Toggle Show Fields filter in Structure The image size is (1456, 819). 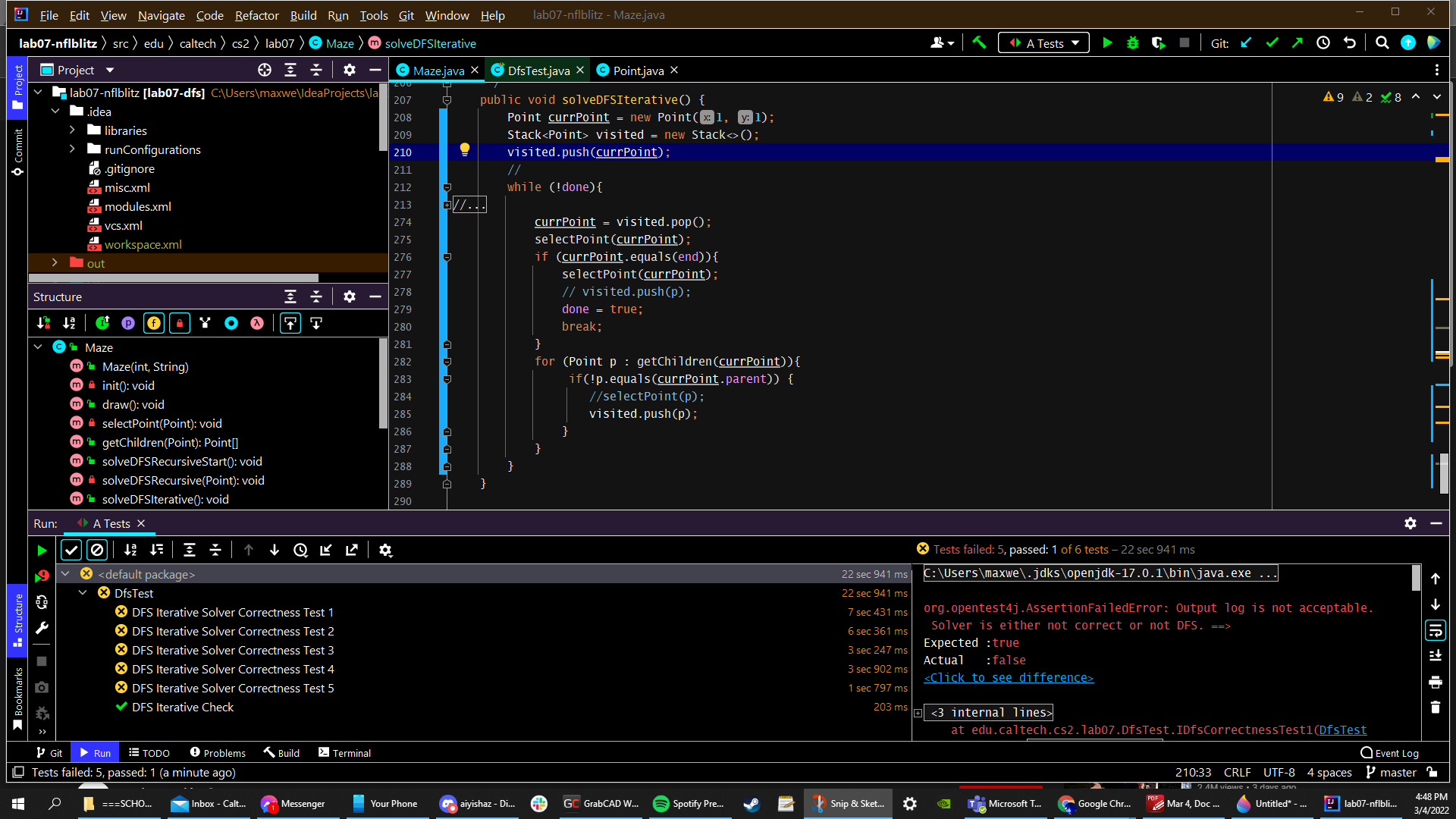click(x=154, y=323)
